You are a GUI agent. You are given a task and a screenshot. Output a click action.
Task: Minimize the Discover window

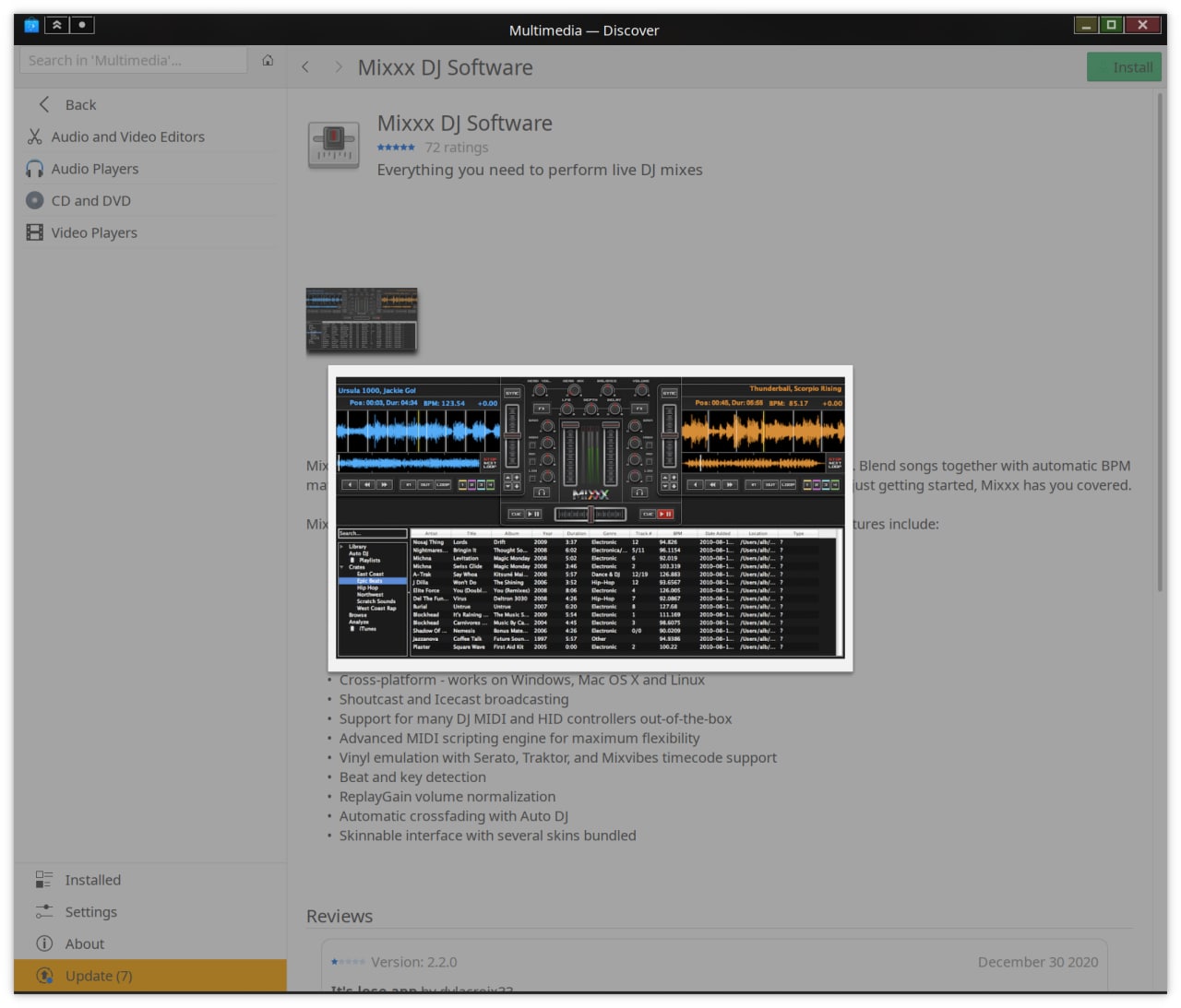[x=1086, y=25]
